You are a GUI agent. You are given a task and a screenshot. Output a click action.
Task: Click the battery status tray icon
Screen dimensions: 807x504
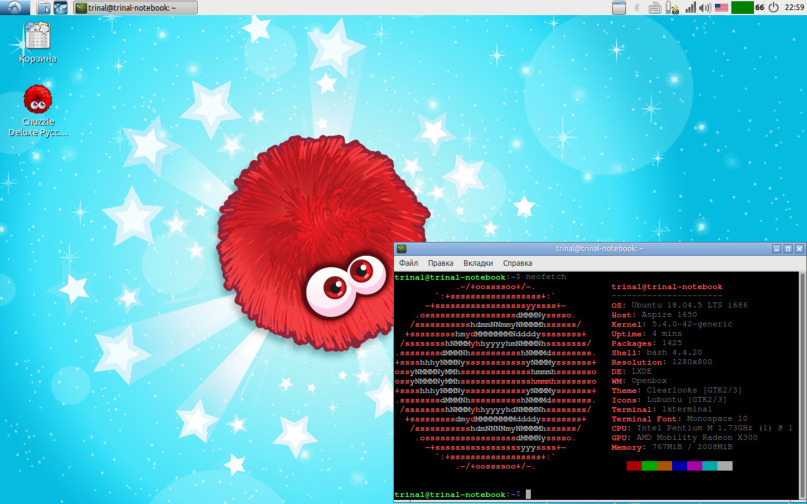(668, 7)
